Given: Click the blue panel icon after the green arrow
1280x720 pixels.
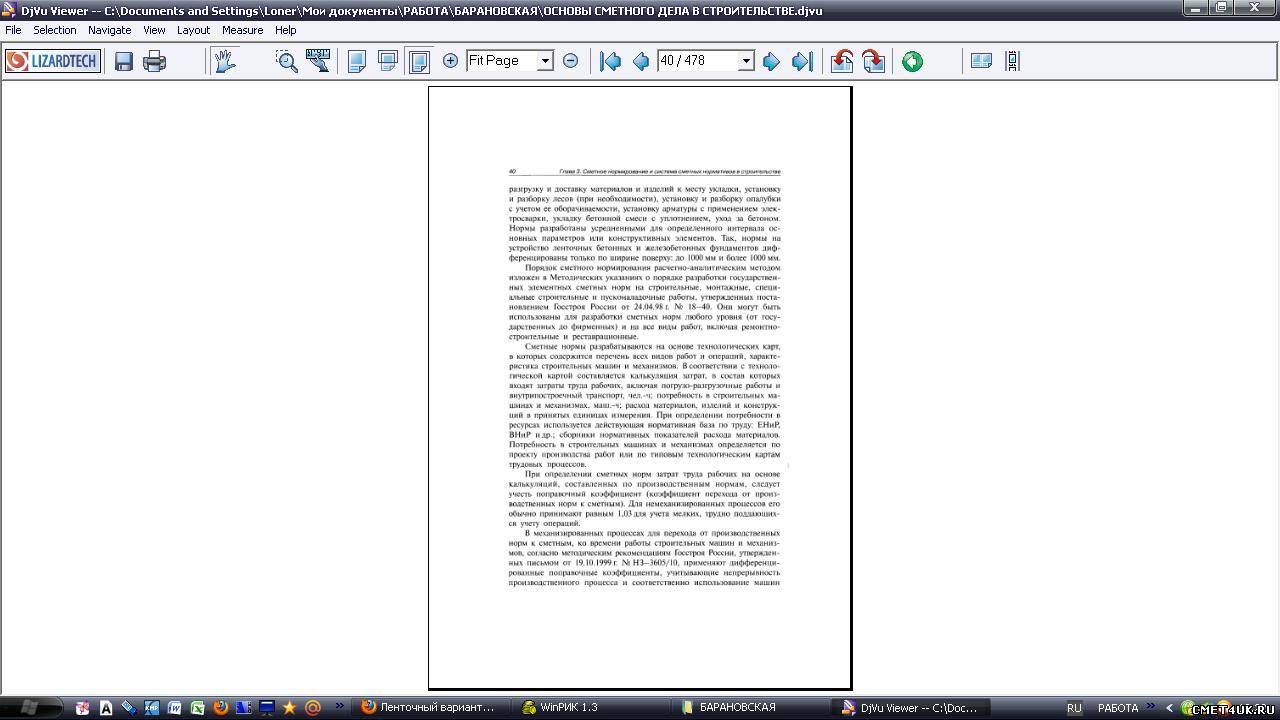Looking at the screenshot, I should [x=981, y=61].
